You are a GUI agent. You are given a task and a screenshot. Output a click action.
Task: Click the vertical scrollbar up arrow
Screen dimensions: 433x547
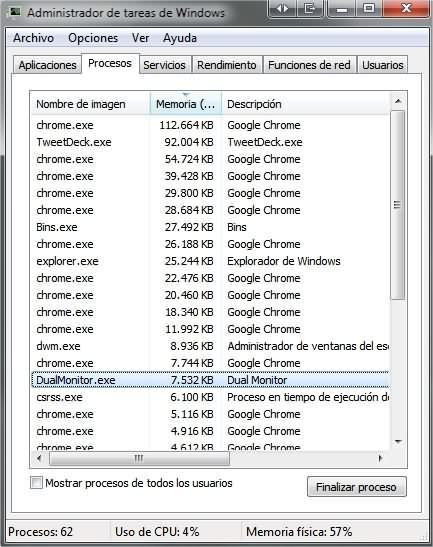(x=398, y=102)
